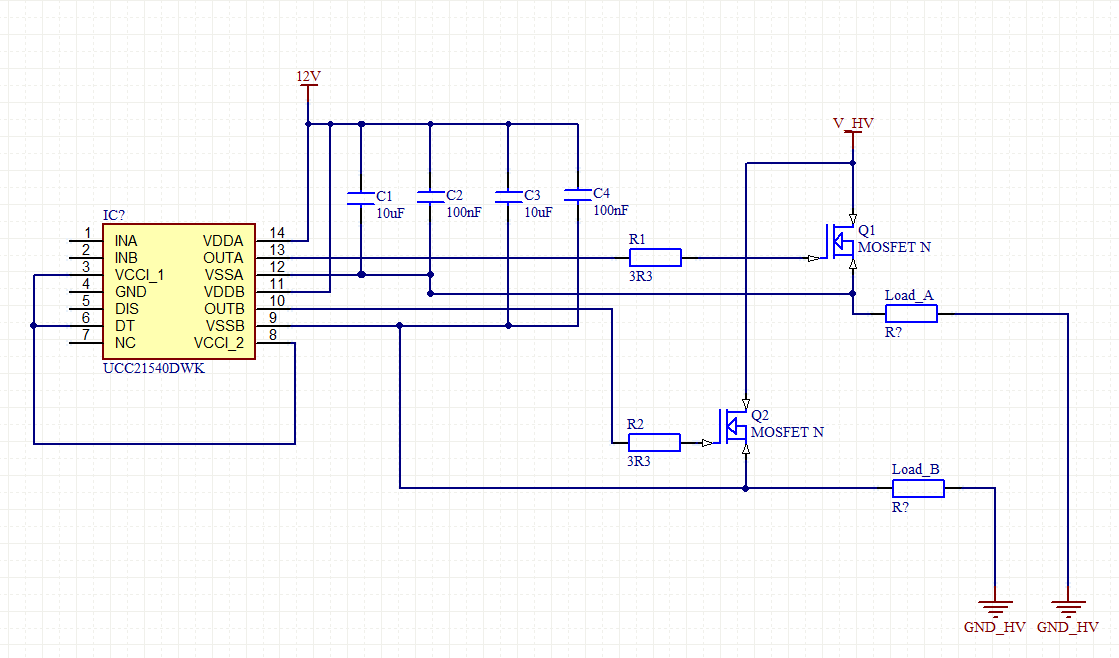
Task: Select capacitor C3 symbol
Action: pos(509,198)
